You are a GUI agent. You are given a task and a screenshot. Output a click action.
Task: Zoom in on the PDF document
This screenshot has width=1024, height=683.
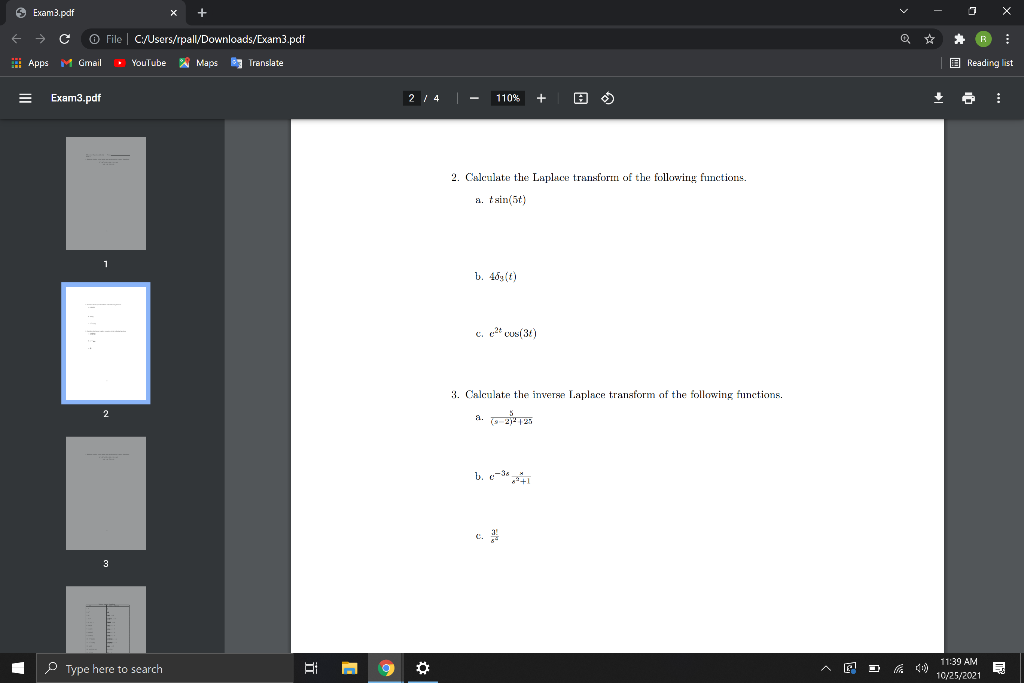(540, 98)
